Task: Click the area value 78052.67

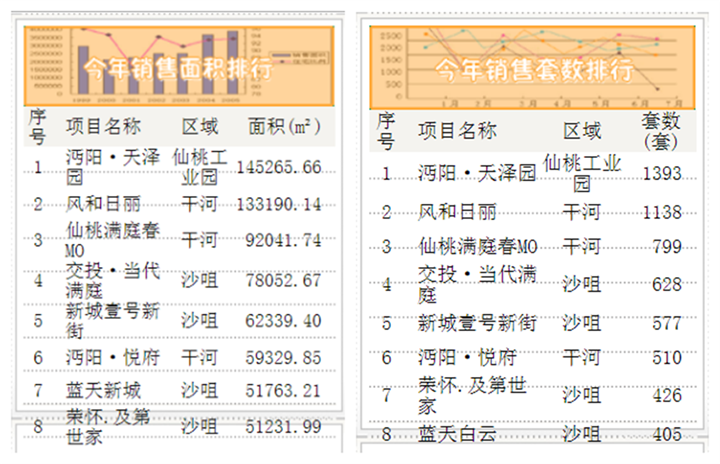Action: click(285, 281)
